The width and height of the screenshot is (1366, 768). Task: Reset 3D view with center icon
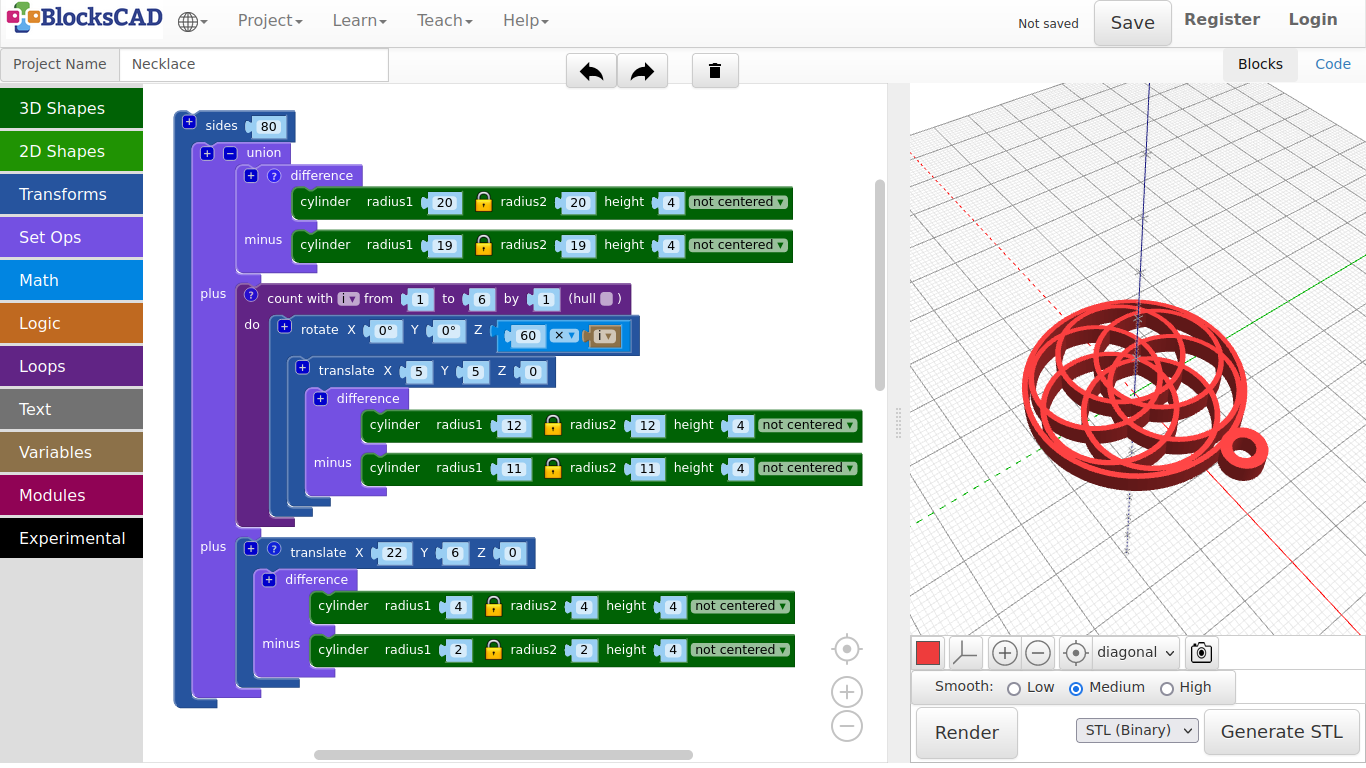pos(1075,653)
